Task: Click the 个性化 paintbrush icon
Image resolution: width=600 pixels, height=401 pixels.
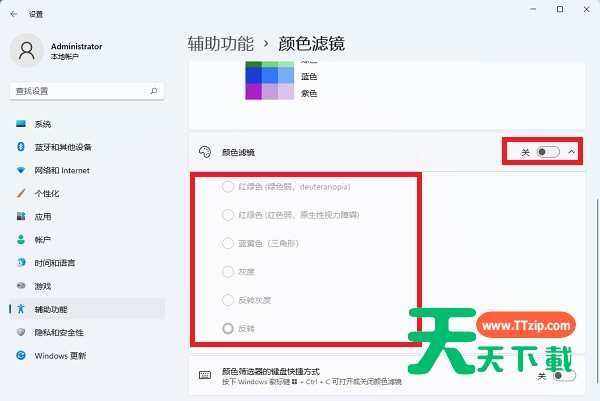Action: point(21,193)
